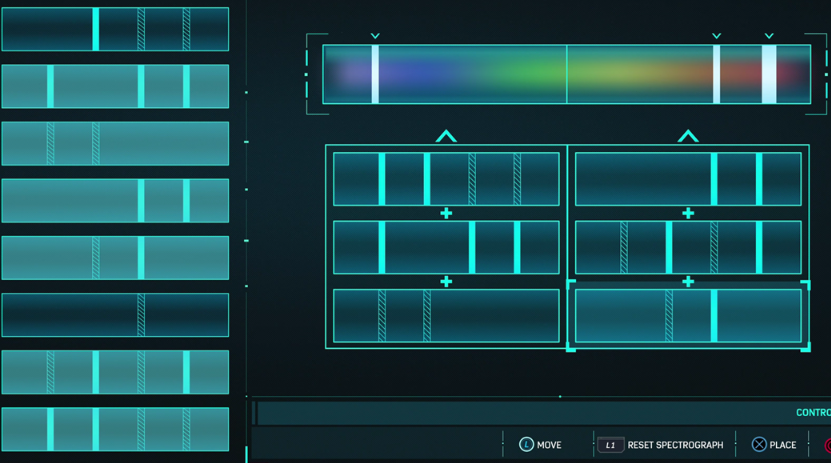Click the white line in the orange spectrum area
Image resolution: width=831 pixels, height=463 pixels.
coord(717,74)
